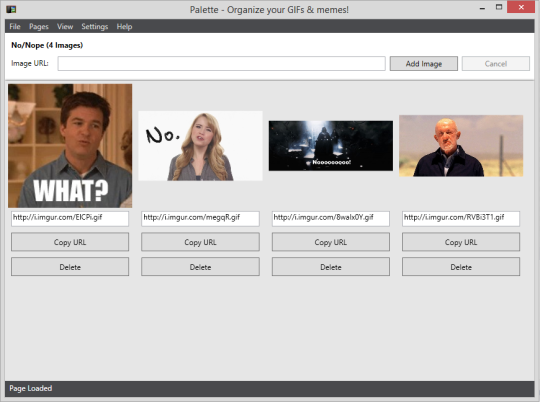Delete the megqR.gif image

(x=200, y=267)
